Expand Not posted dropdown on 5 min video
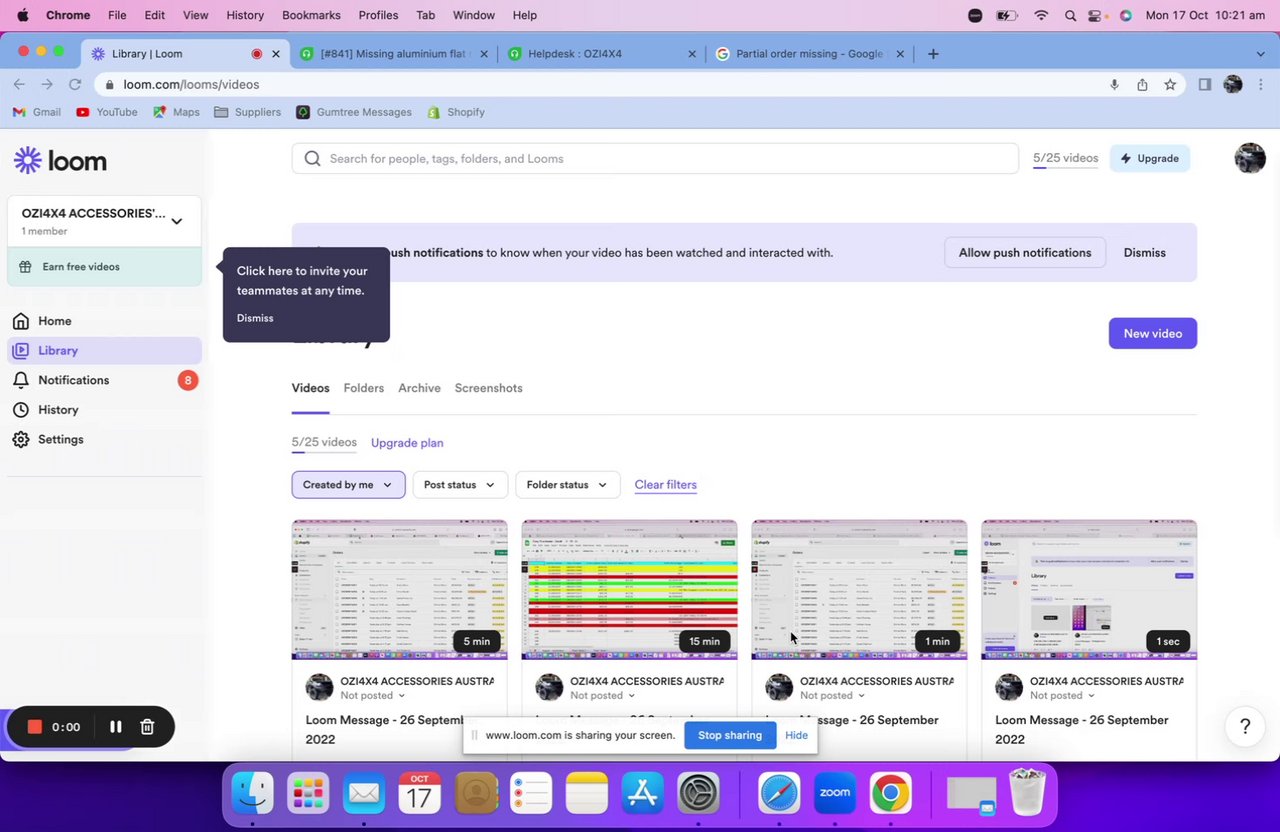 coord(373,696)
